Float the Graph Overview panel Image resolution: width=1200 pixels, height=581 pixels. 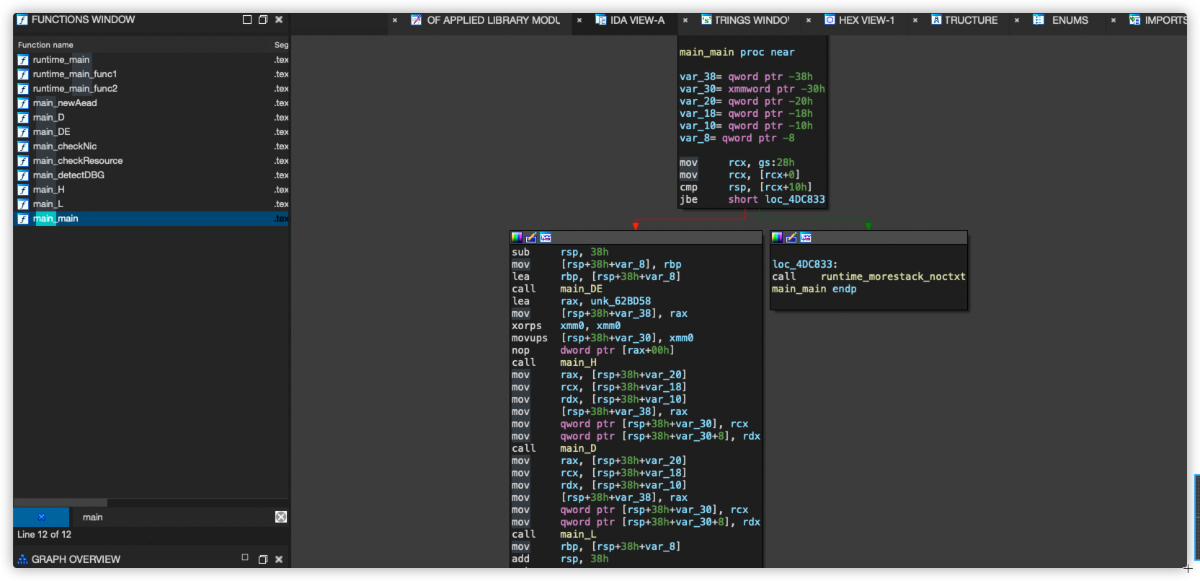263,560
